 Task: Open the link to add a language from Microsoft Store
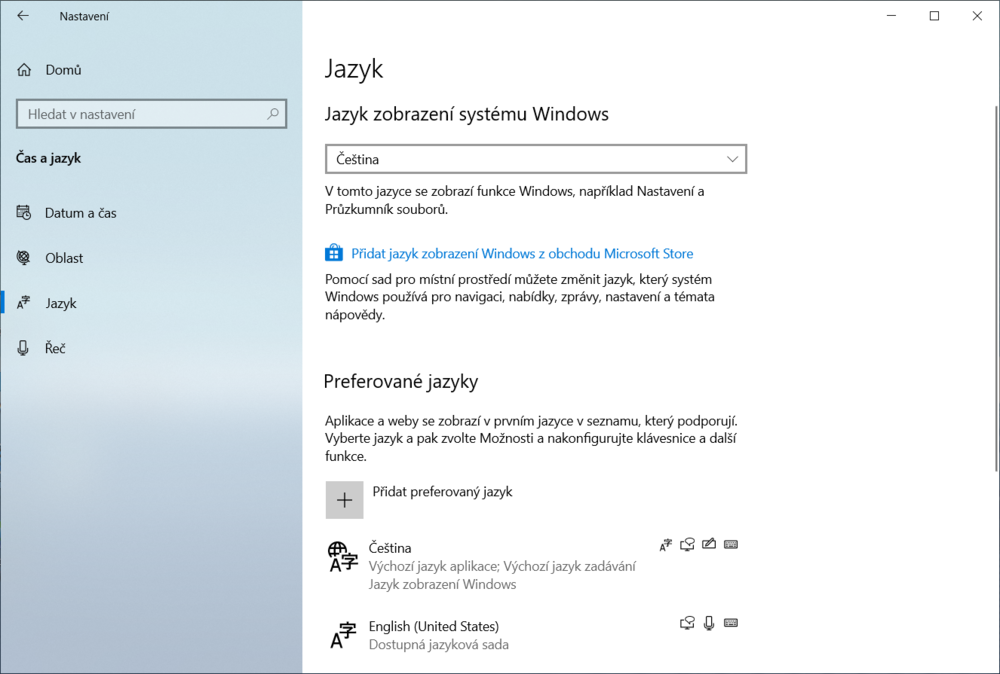coord(521,254)
